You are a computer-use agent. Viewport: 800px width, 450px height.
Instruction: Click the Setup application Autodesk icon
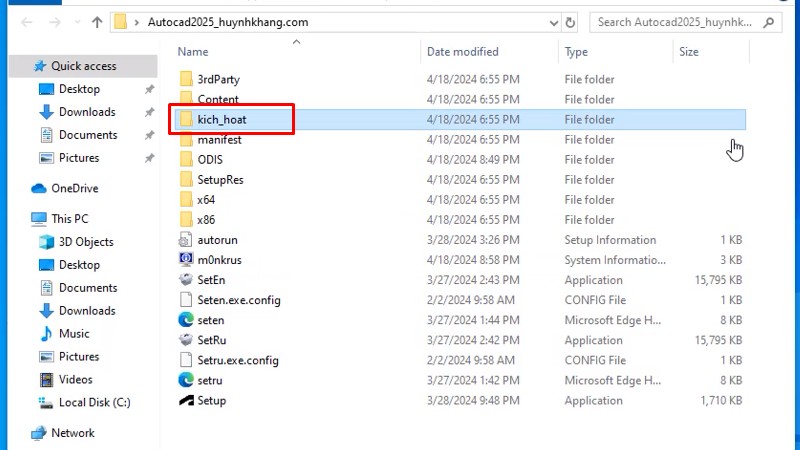[x=186, y=400]
